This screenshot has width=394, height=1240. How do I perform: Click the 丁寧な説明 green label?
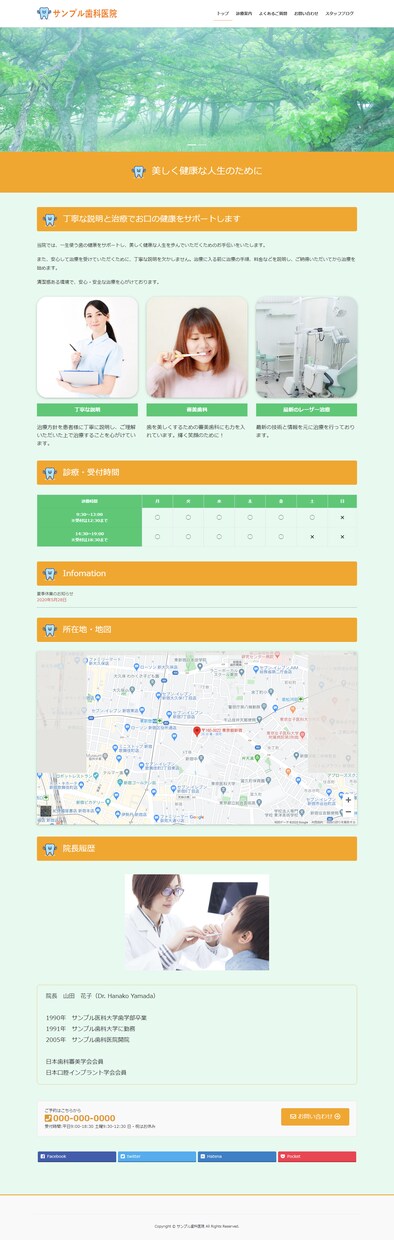coord(87,410)
